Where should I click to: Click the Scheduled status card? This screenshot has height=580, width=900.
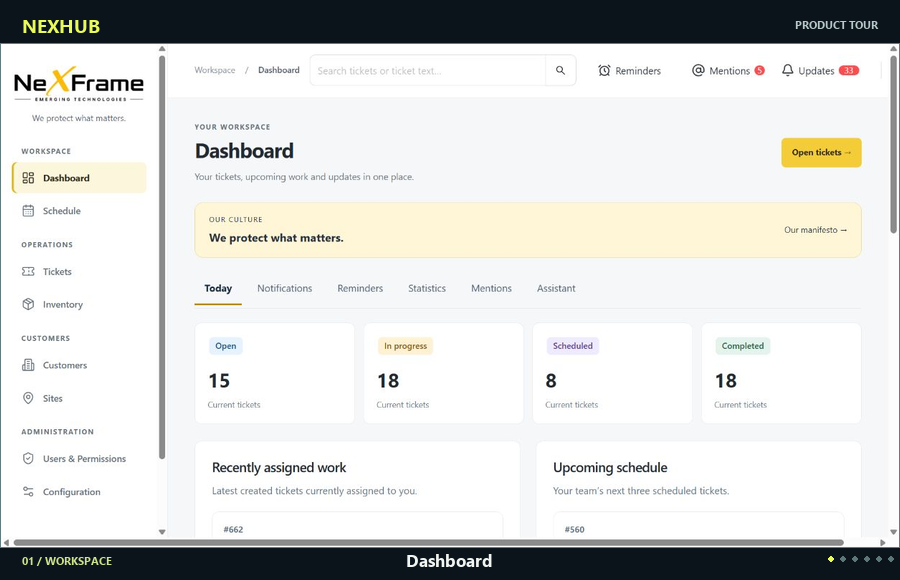612,373
